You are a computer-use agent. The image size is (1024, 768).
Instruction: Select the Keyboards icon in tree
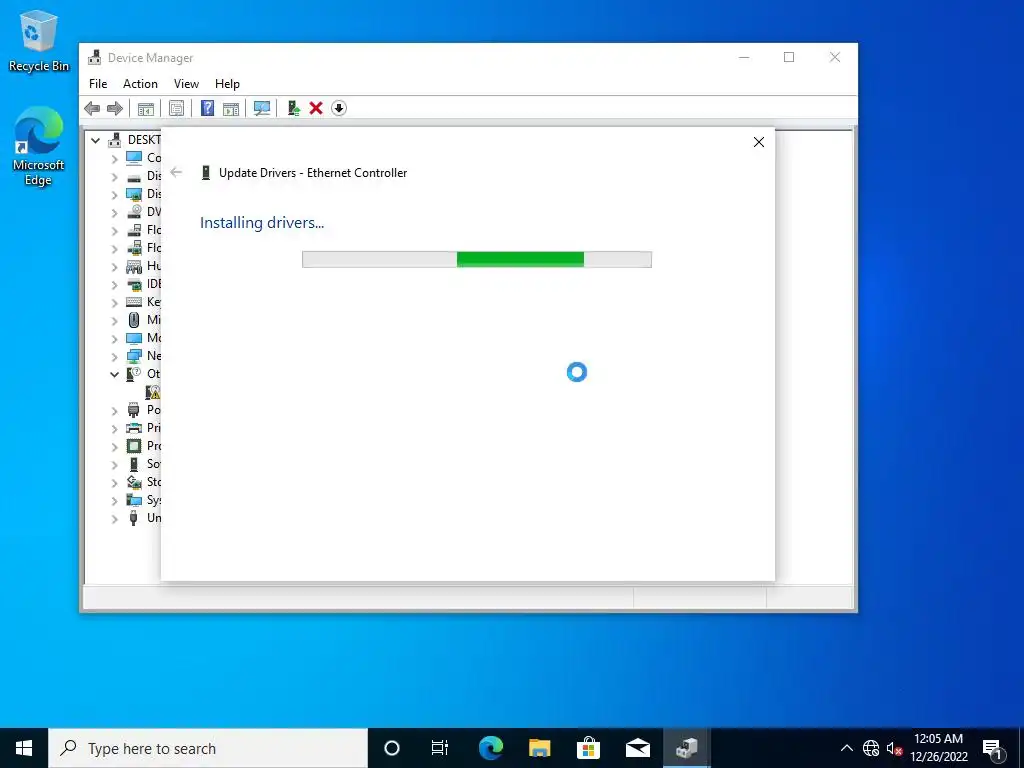[x=134, y=302]
